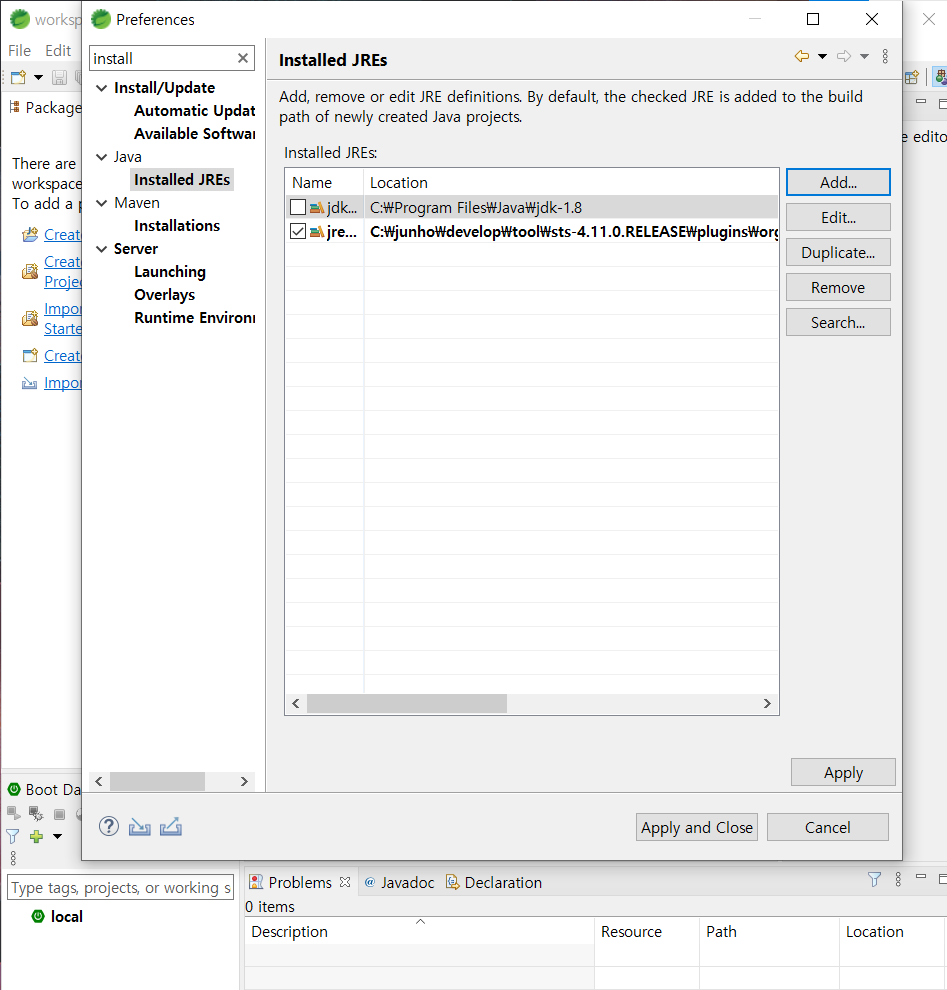Click the Boot Dashboard filter icon
This screenshot has width=947, height=990.
point(13,836)
